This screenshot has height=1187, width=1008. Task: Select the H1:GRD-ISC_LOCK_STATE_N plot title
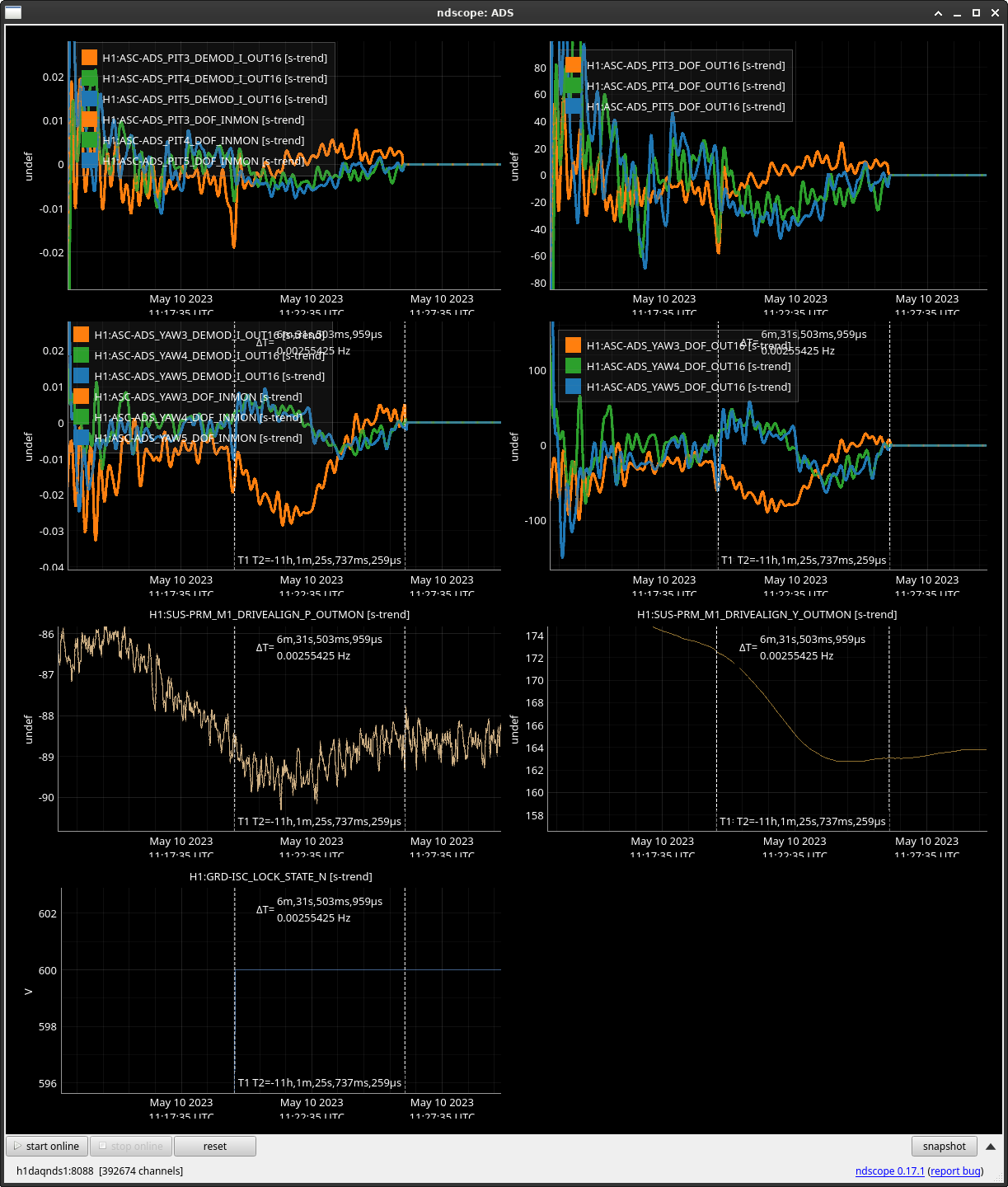[280, 876]
